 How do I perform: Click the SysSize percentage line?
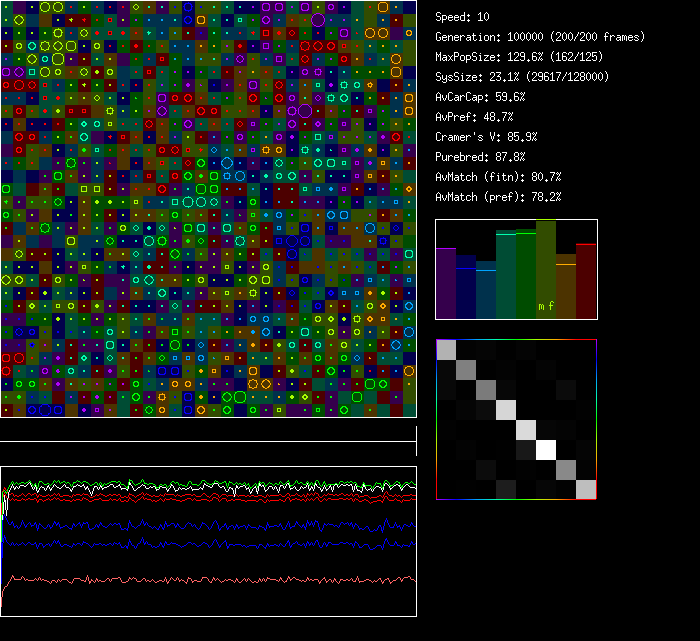point(521,77)
